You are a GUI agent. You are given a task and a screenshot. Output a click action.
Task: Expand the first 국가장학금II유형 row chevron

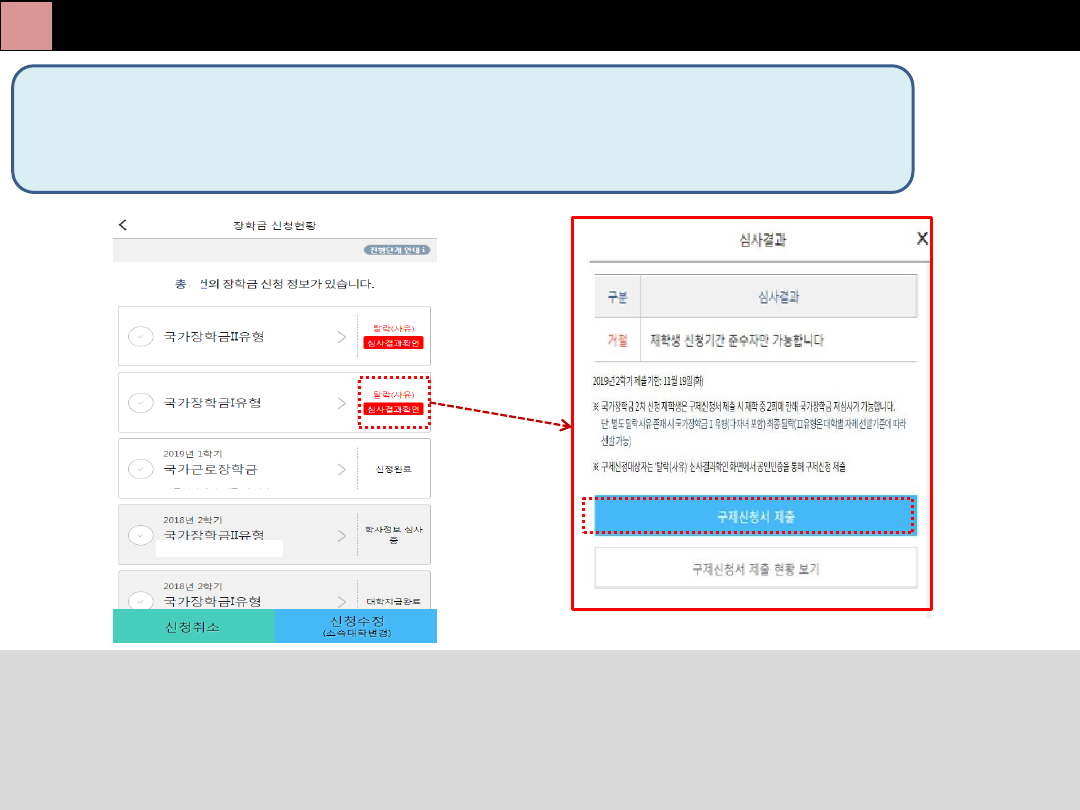point(342,336)
